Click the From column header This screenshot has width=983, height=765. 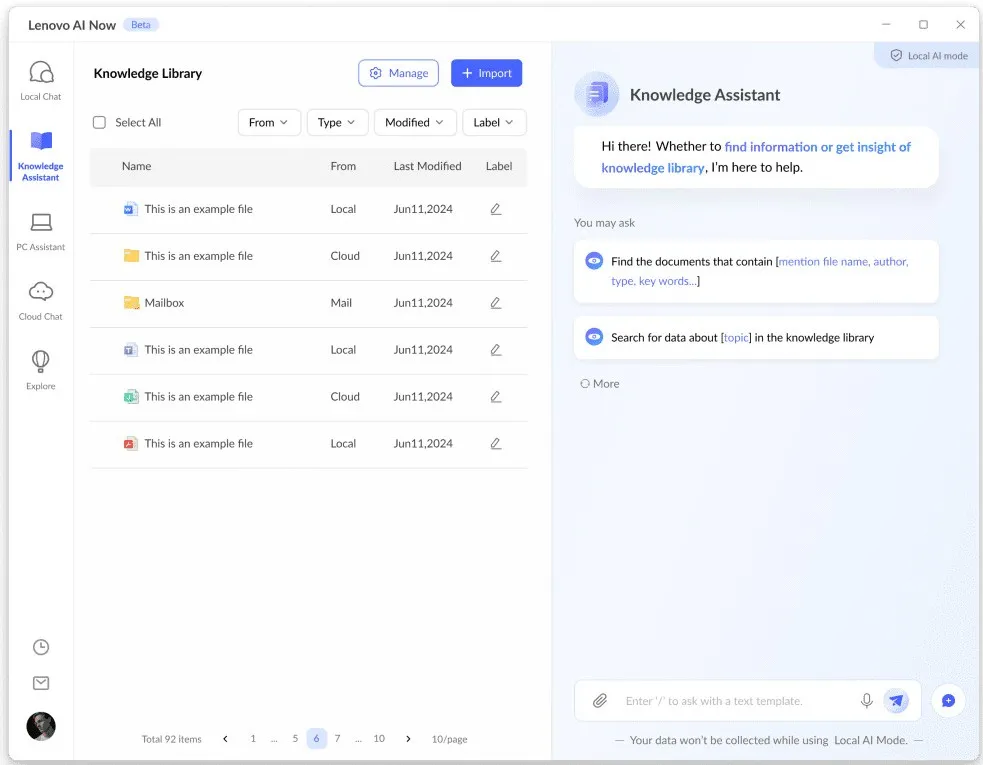(343, 166)
